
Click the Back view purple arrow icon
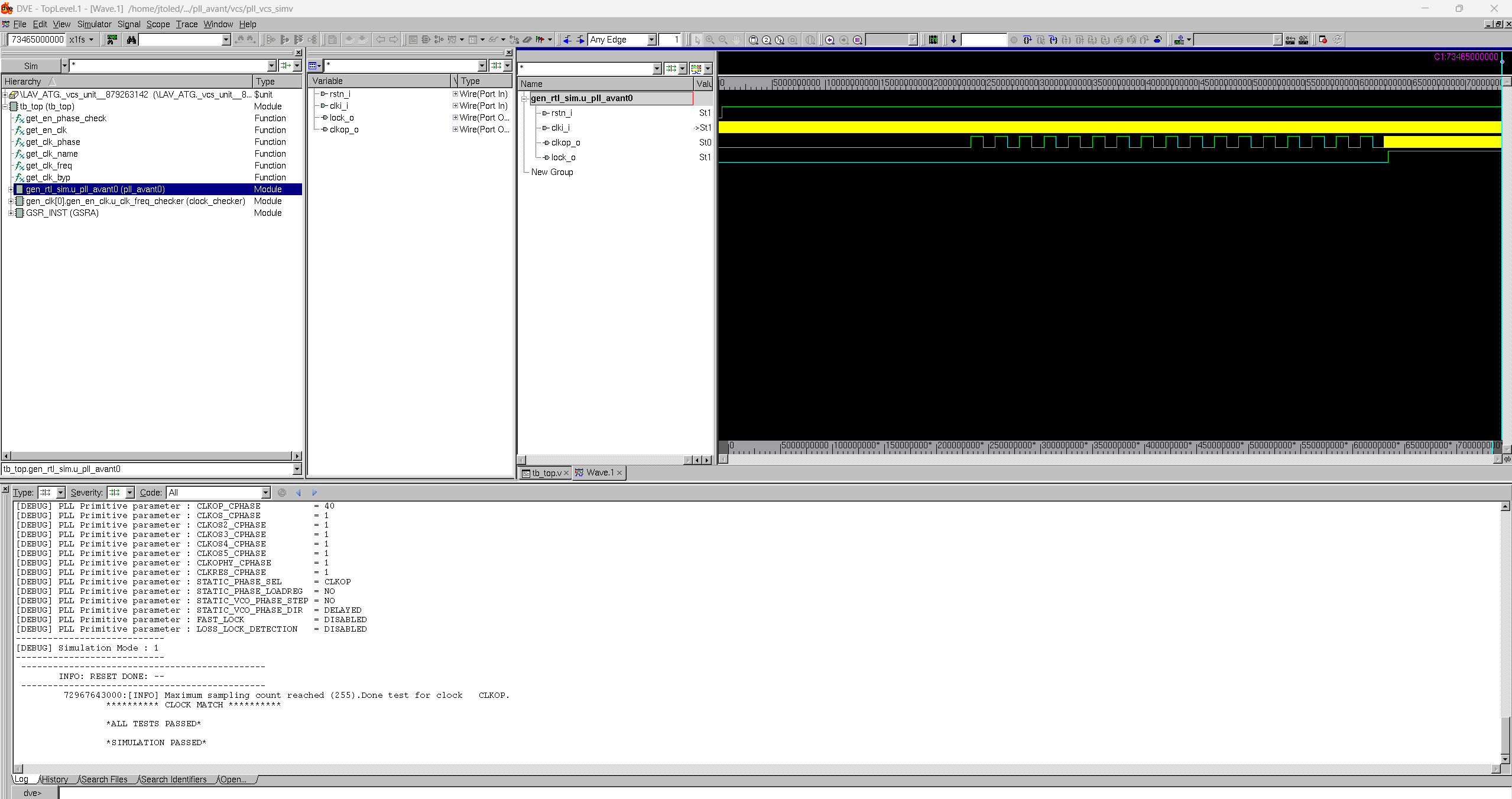click(830, 40)
